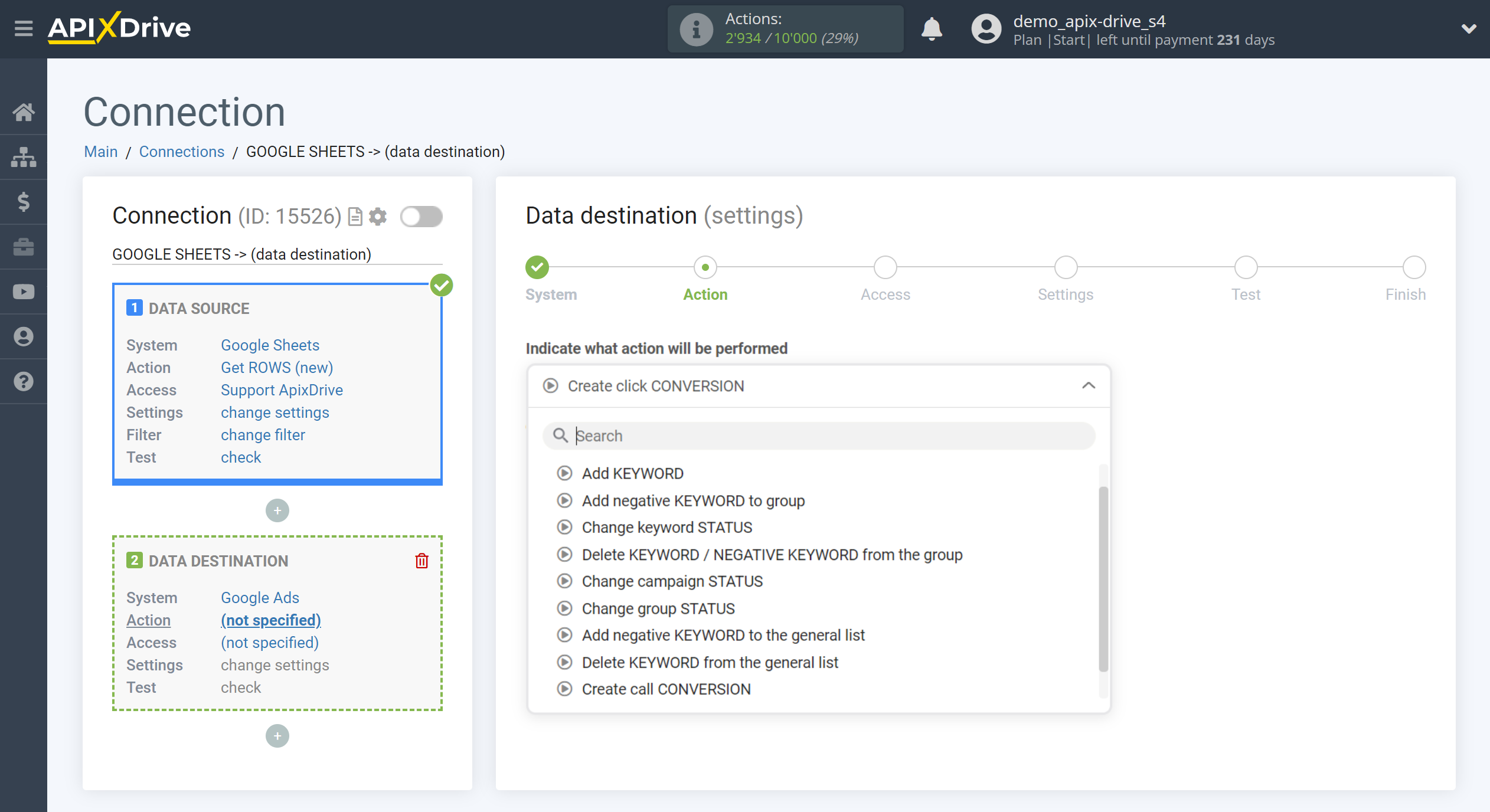The image size is (1490, 812).
Task: Select Change keyword STATUS
Action: pos(666,528)
